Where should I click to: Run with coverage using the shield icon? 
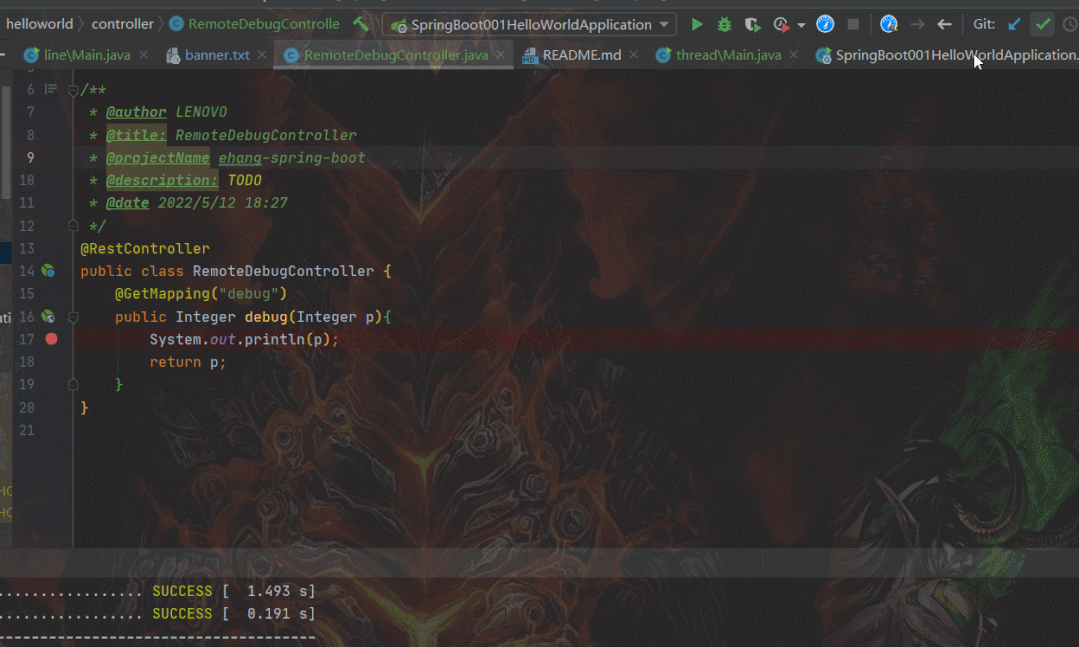[x=752, y=25]
